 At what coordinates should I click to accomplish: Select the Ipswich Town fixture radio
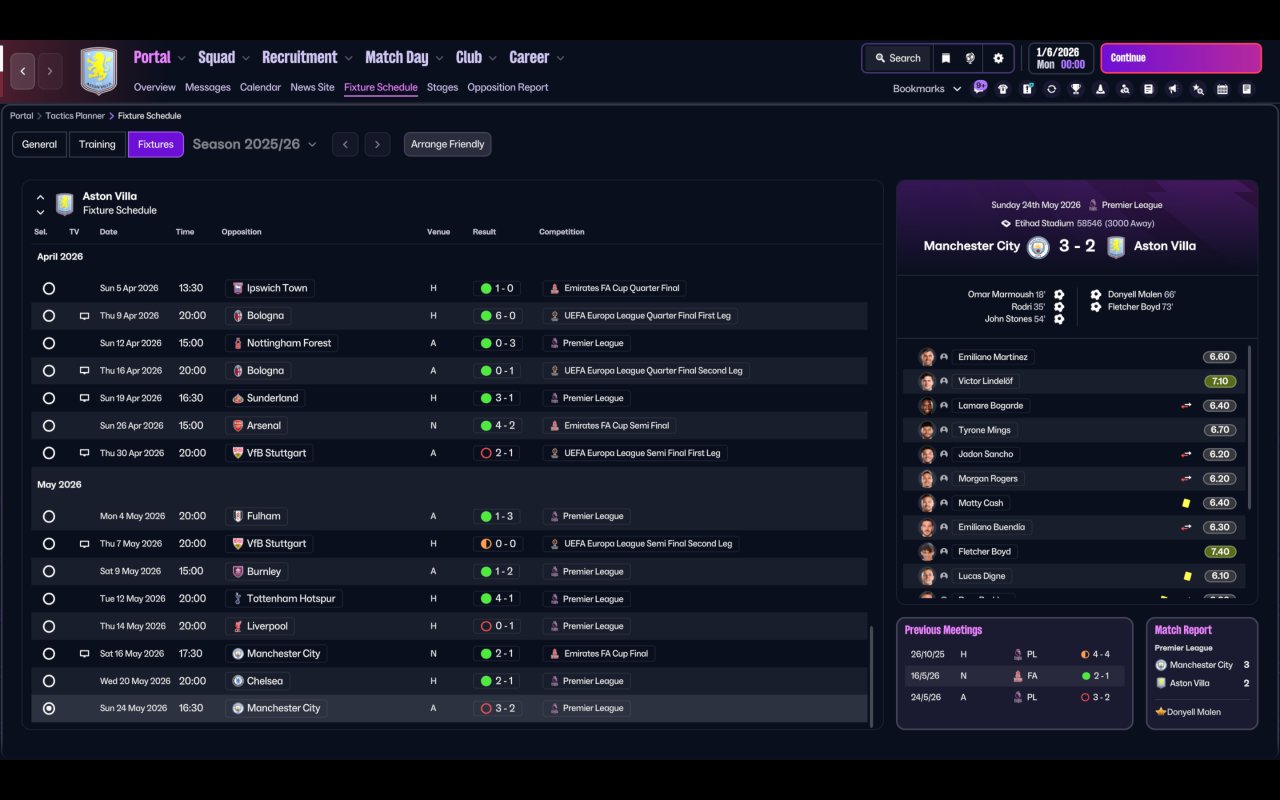click(x=49, y=289)
